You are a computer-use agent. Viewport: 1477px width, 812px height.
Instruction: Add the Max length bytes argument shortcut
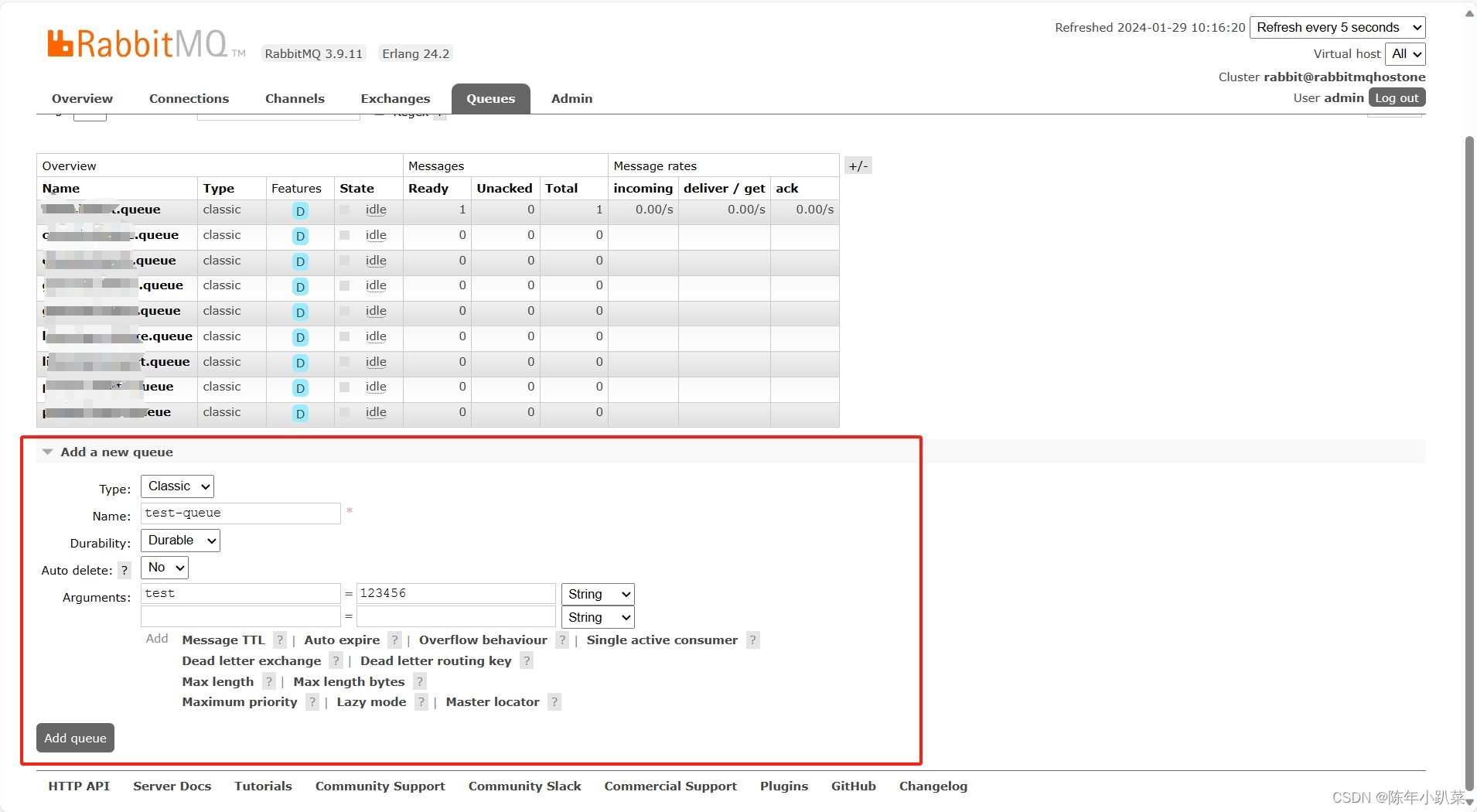click(349, 682)
